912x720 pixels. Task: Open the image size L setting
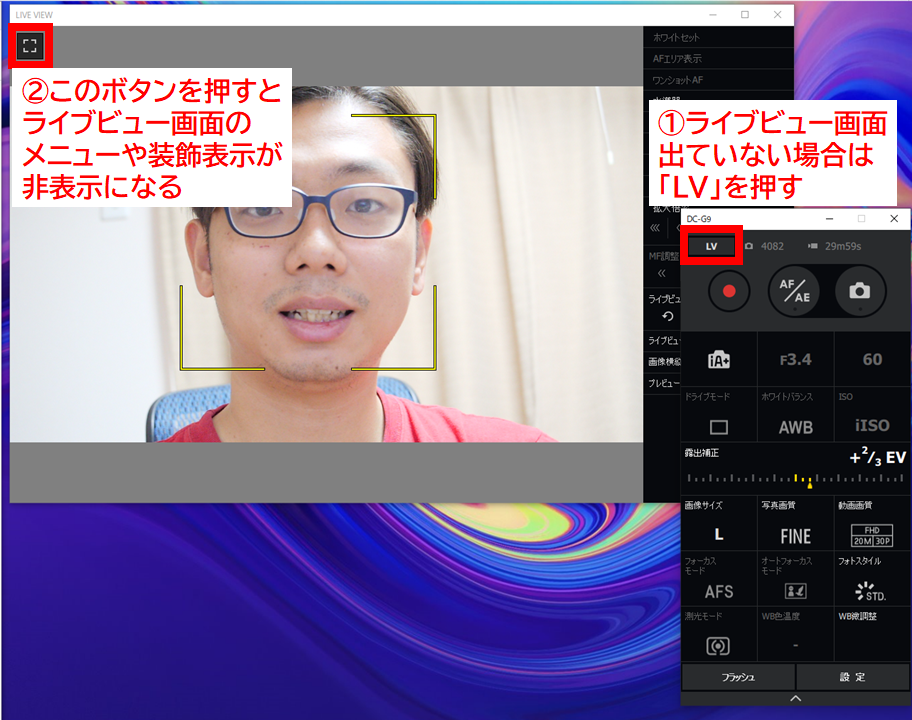coord(719,535)
